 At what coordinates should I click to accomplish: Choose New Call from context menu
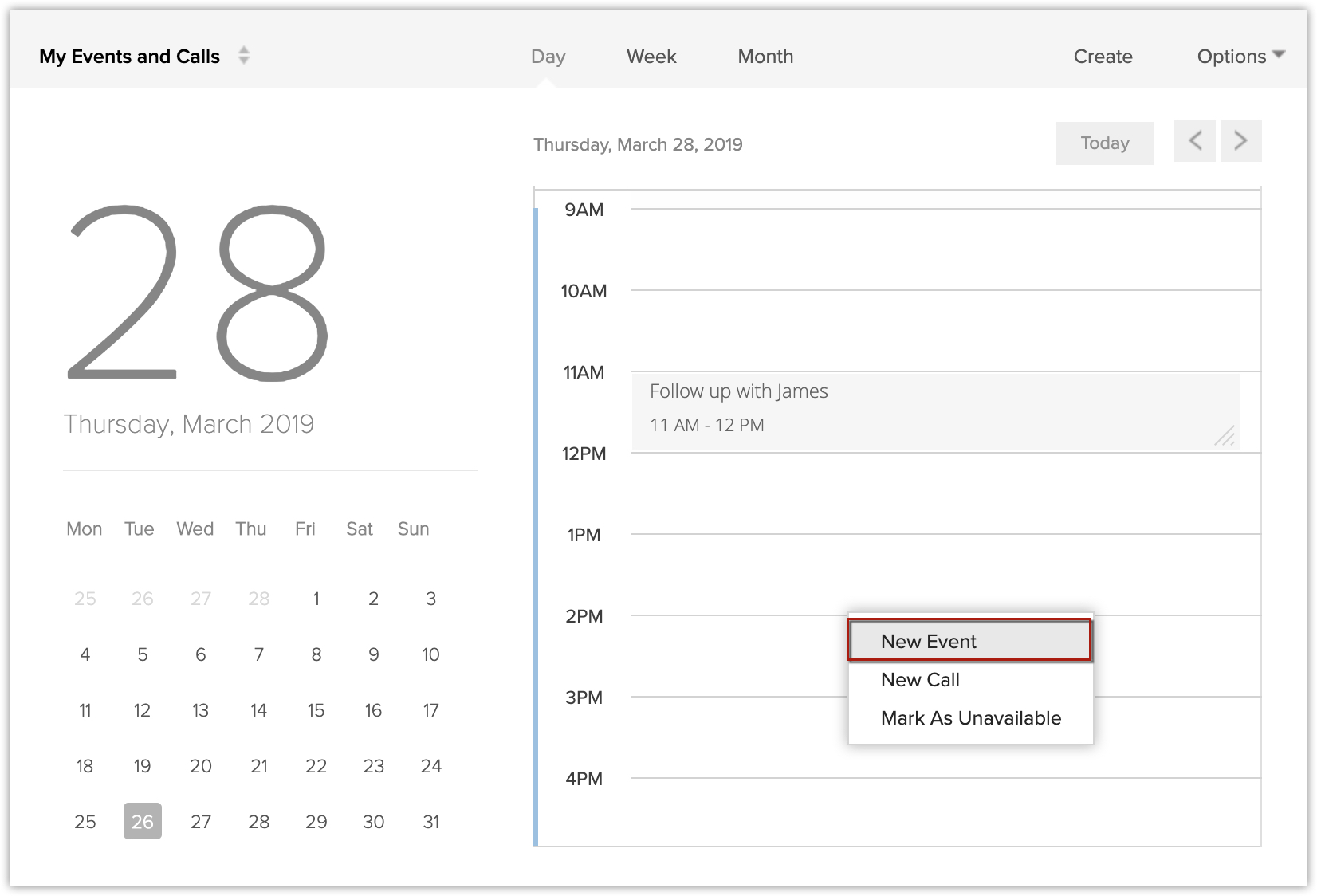click(x=920, y=680)
